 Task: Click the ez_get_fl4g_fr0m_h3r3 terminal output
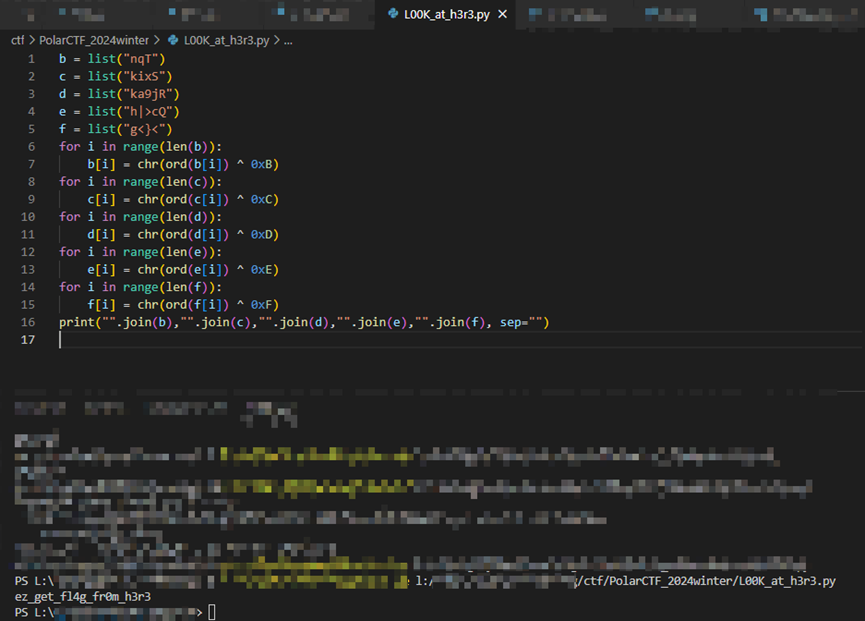(x=82, y=597)
